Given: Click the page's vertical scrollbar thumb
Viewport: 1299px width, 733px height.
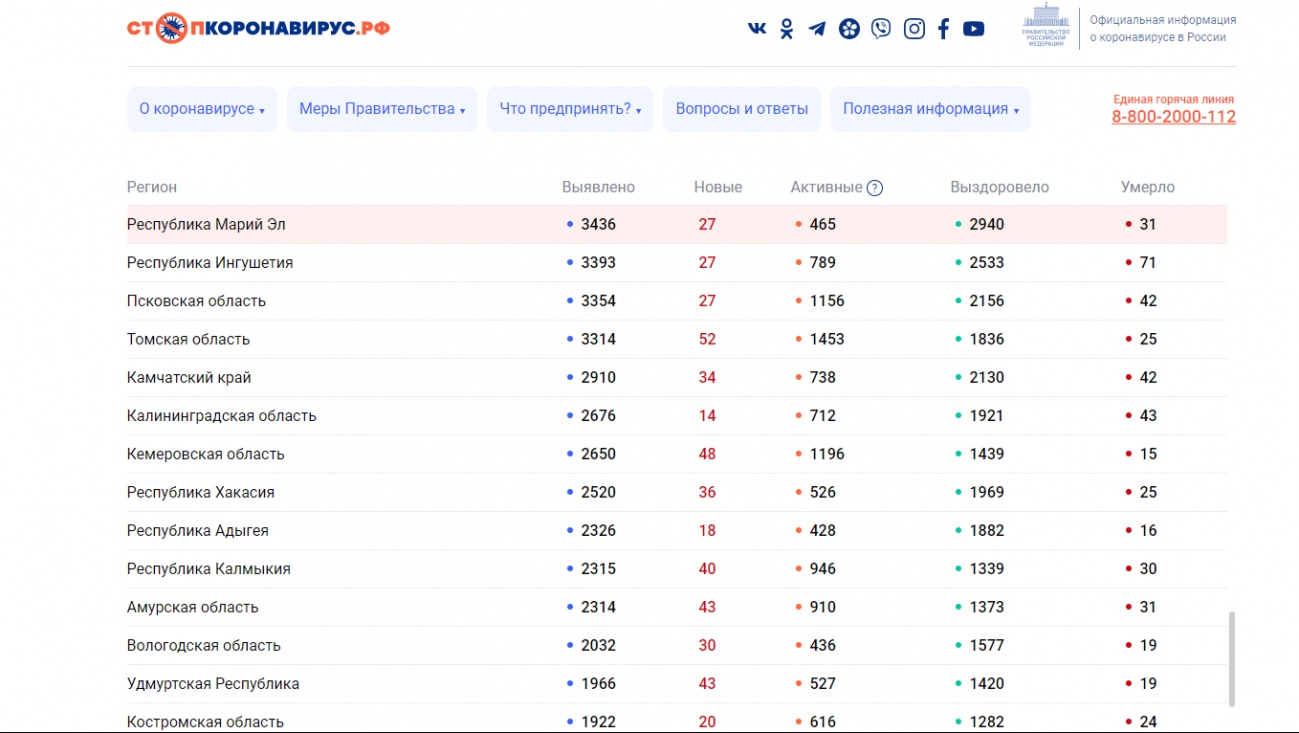Looking at the screenshot, I should [1231, 659].
